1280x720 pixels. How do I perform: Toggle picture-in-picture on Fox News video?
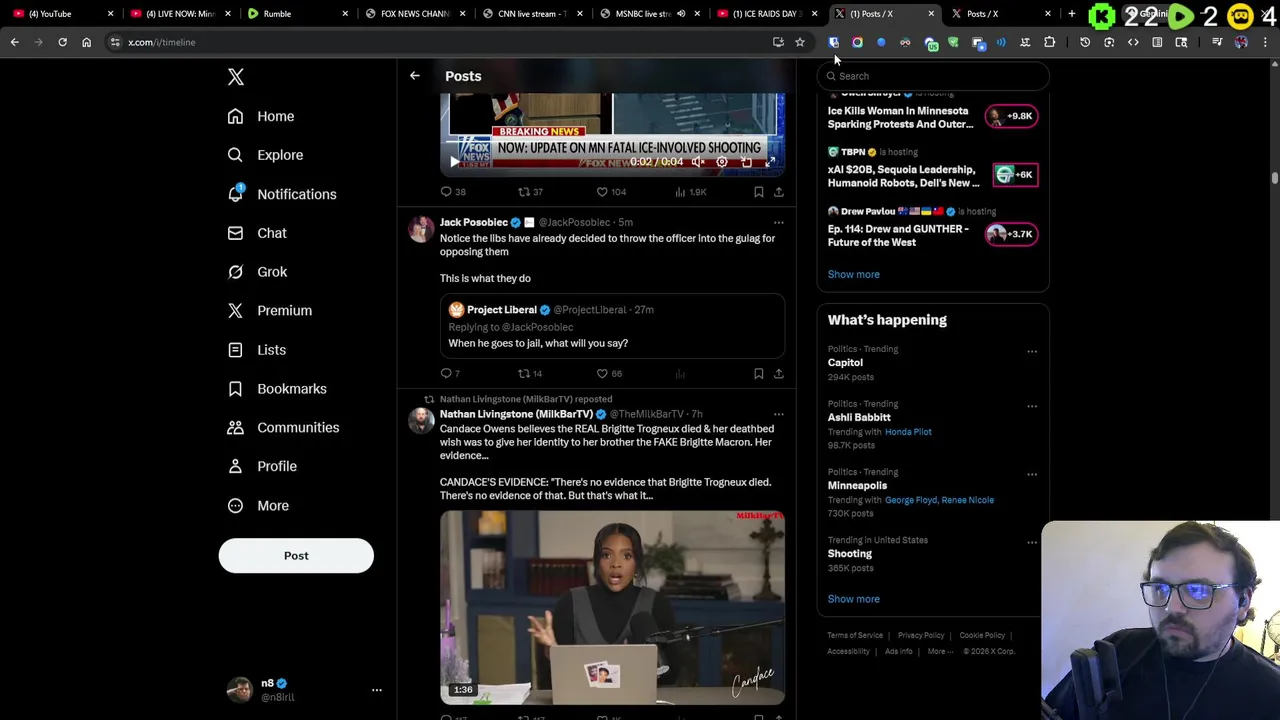[x=746, y=162]
